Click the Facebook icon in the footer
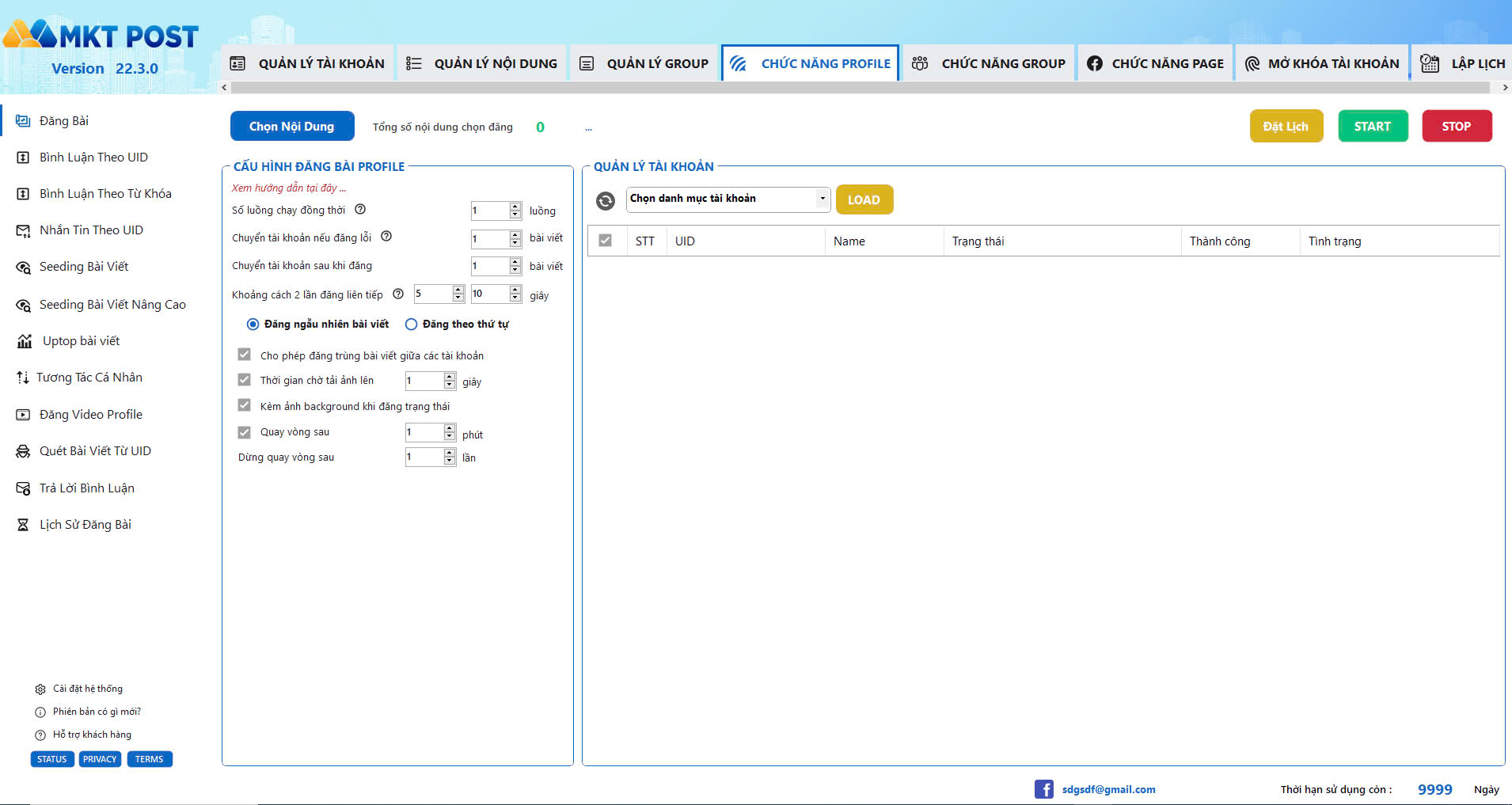This screenshot has height=805, width=1512. coord(1043,789)
